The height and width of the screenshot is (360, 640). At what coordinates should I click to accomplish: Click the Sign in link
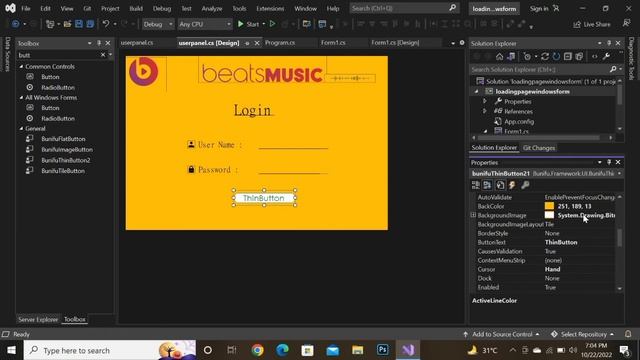pyautogui.click(x=539, y=8)
